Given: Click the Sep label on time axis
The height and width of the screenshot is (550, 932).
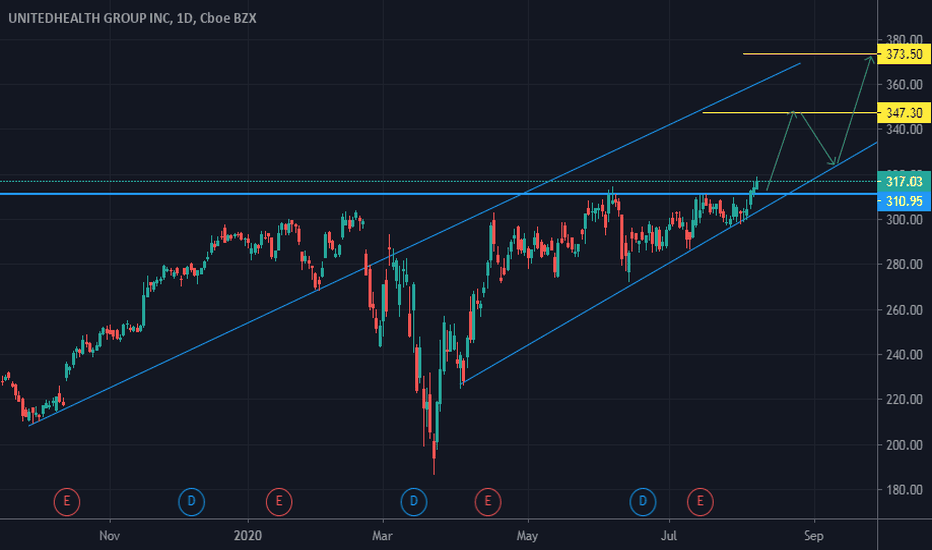Looking at the screenshot, I should tap(814, 536).
